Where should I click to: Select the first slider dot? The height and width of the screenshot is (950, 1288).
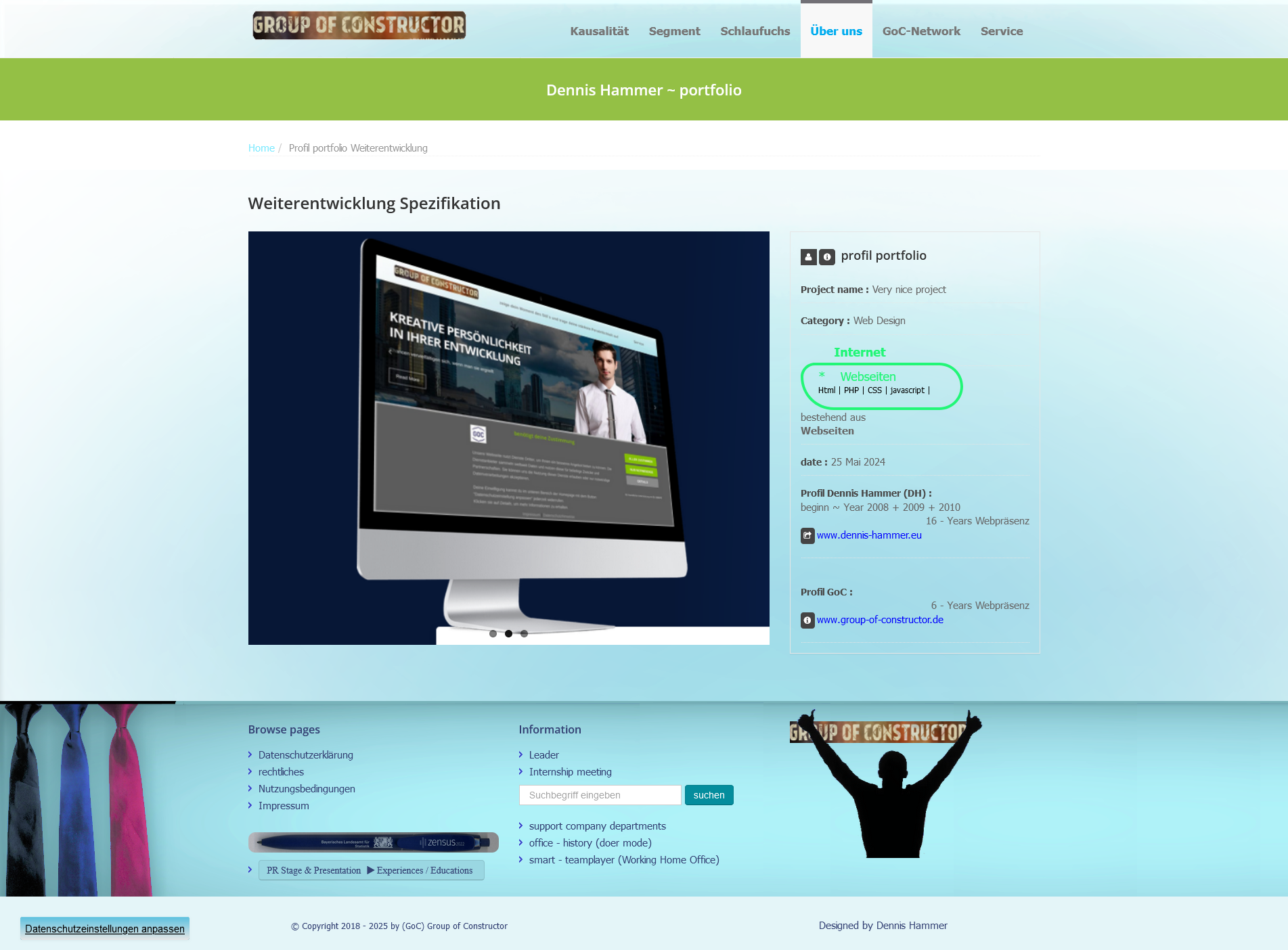tap(493, 634)
